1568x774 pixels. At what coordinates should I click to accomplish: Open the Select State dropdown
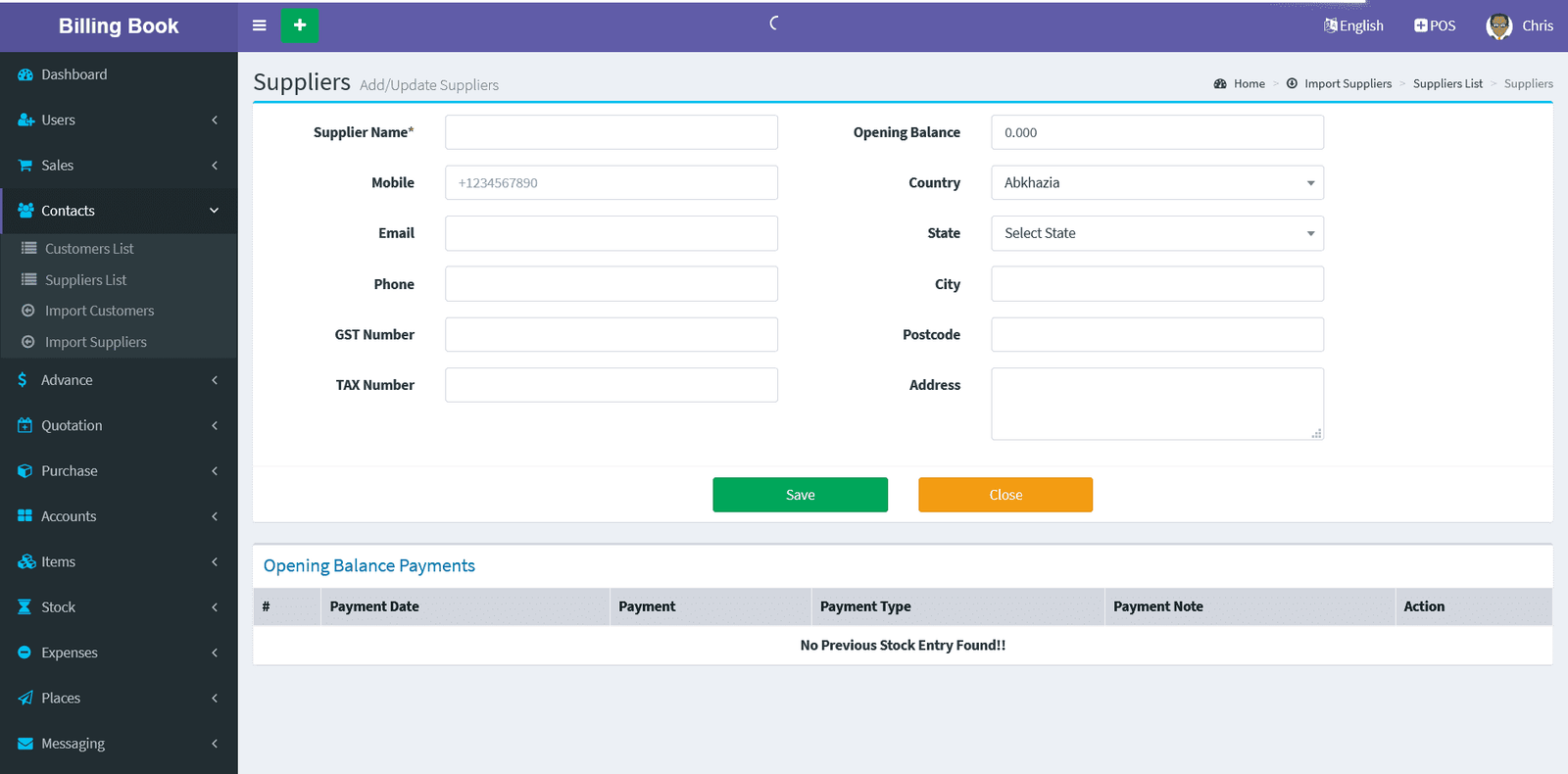(x=1156, y=233)
